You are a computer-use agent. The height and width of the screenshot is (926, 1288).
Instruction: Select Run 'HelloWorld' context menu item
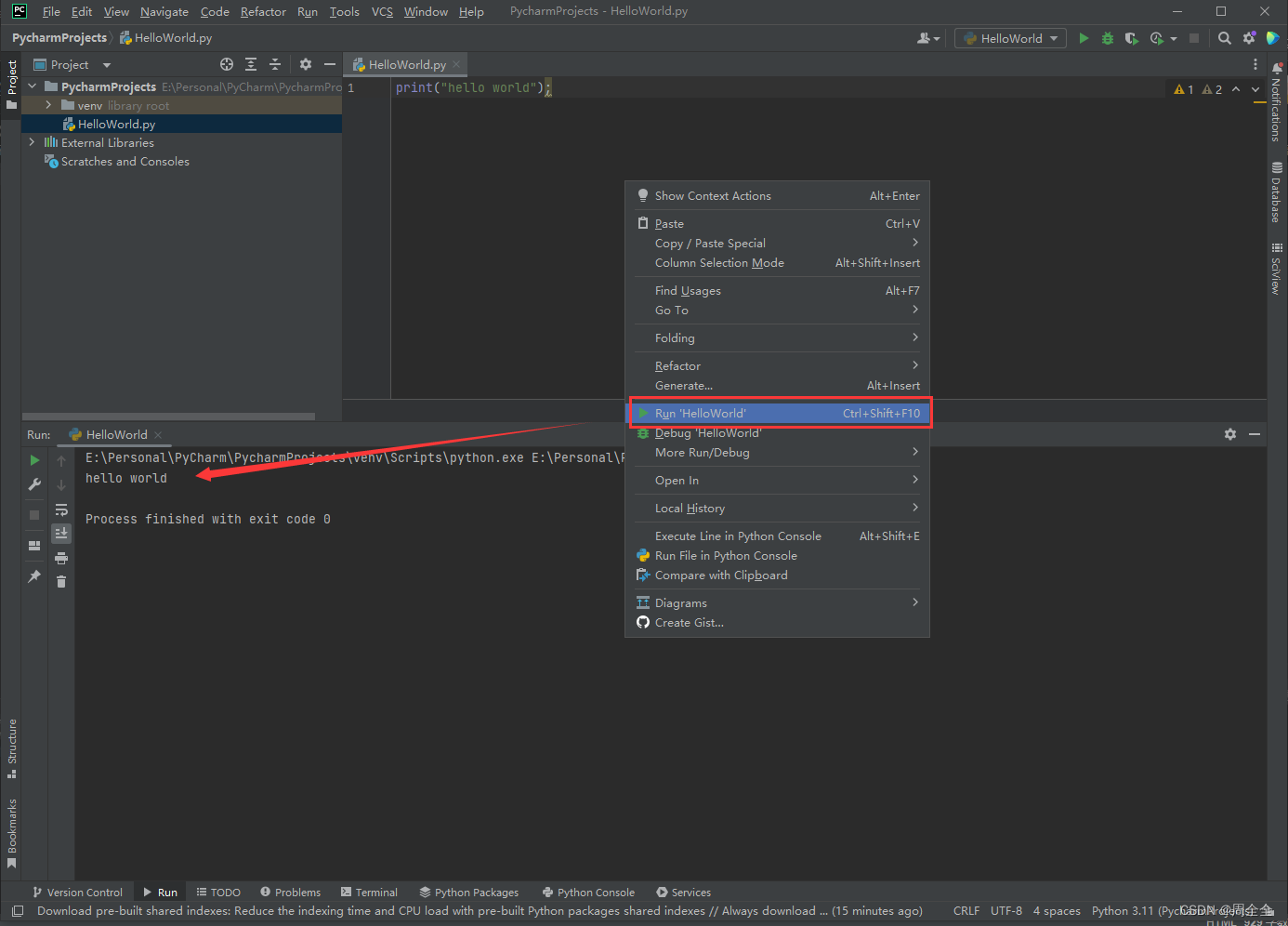pyautogui.click(x=778, y=413)
